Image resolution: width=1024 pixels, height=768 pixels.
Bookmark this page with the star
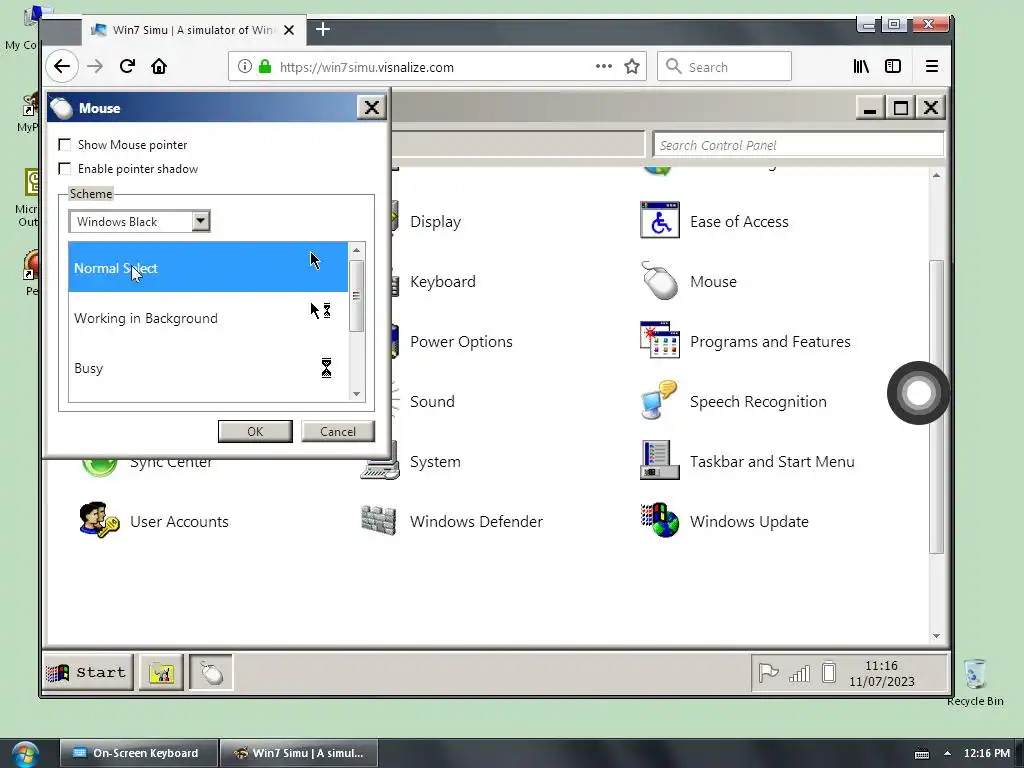point(632,67)
